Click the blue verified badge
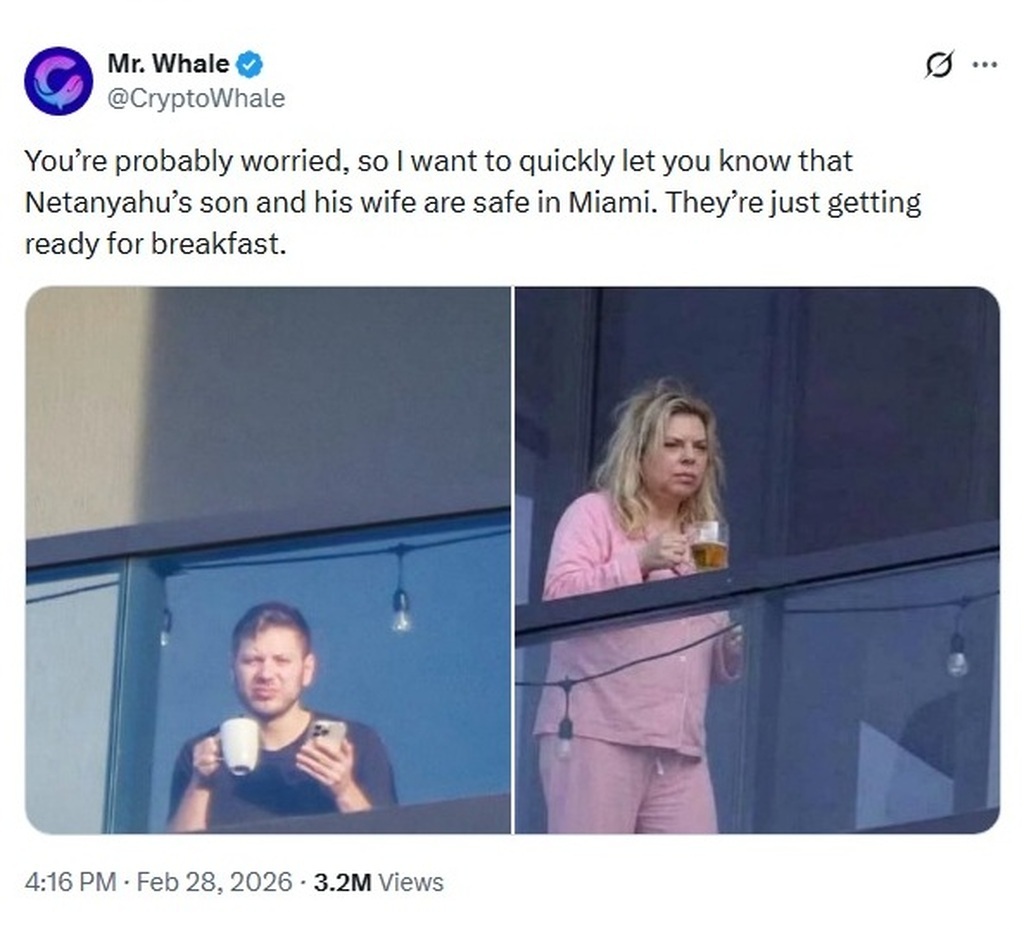This screenshot has height=929, width=1024. tap(250, 66)
